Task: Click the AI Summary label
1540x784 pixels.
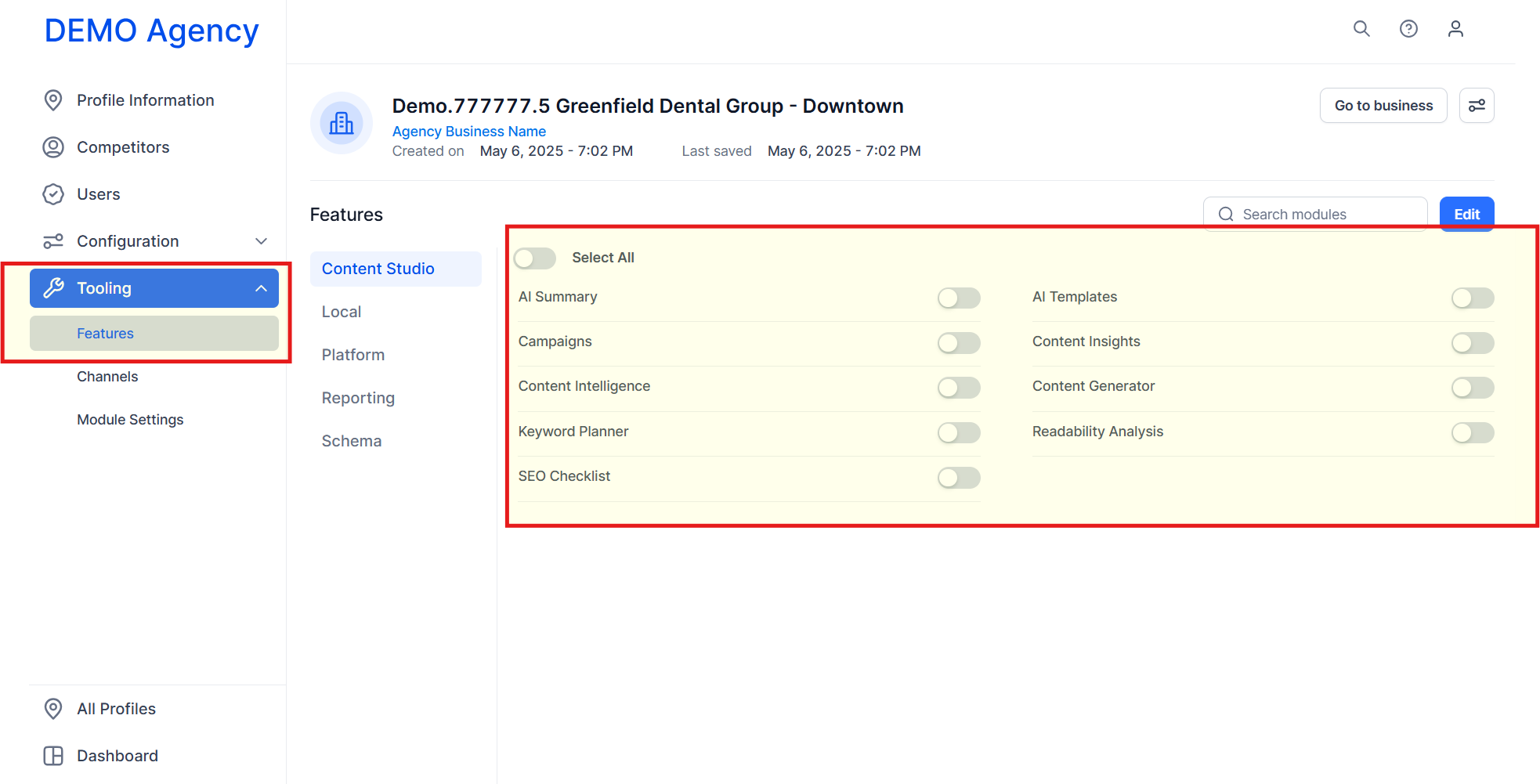Action: coord(558,297)
